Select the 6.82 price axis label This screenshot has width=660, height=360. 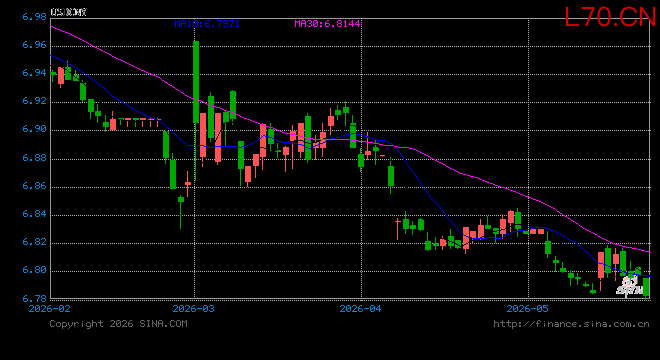(x=35, y=242)
